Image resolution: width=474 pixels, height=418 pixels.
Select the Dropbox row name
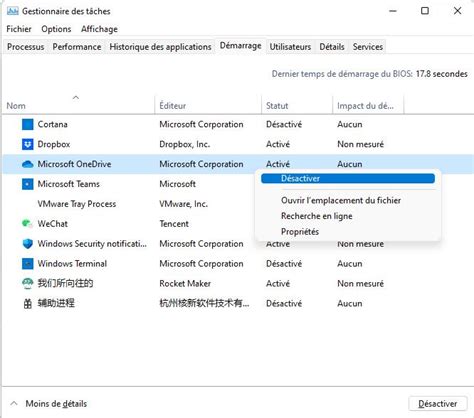coord(54,144)
